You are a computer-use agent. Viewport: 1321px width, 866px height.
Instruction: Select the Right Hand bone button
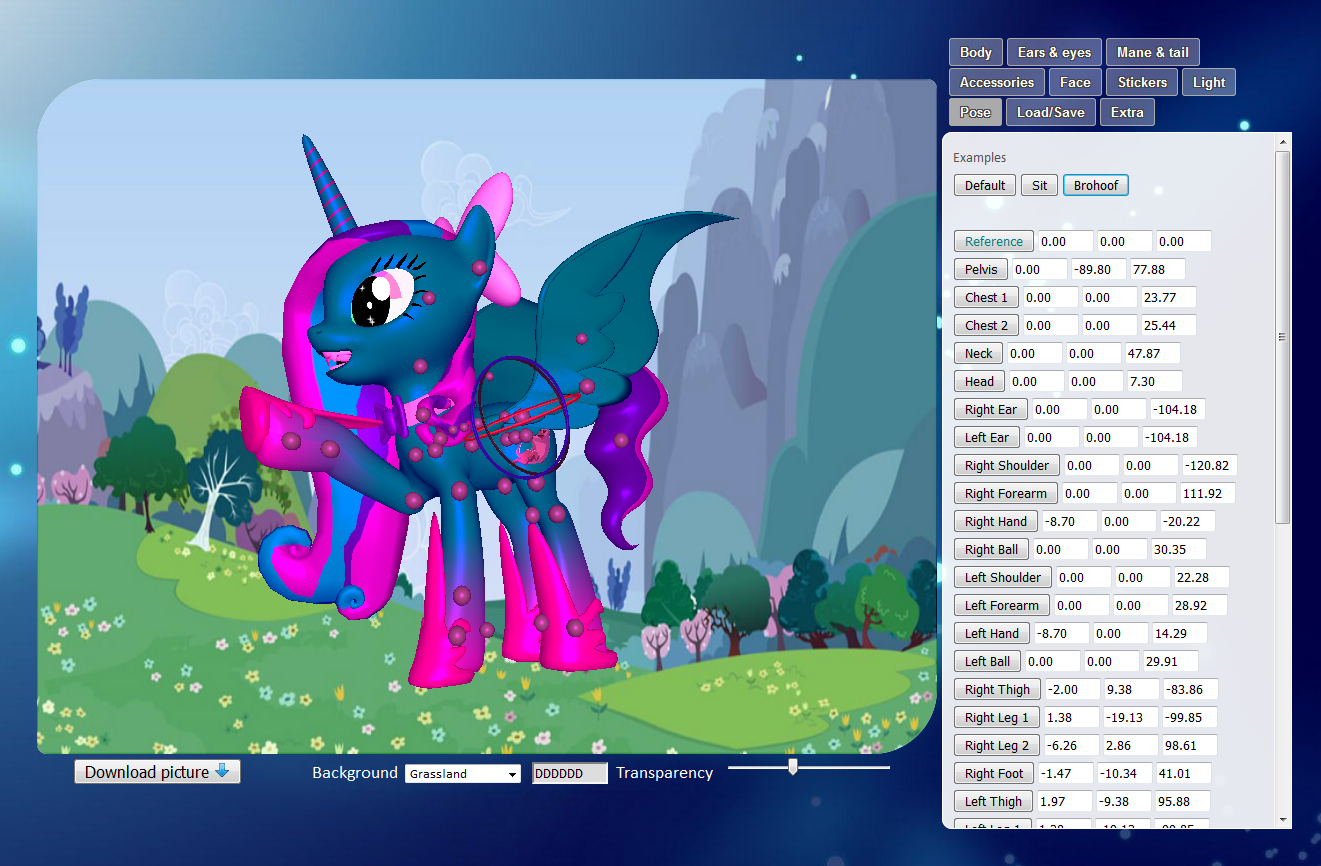pyautogui.click(x=996, y=521)
